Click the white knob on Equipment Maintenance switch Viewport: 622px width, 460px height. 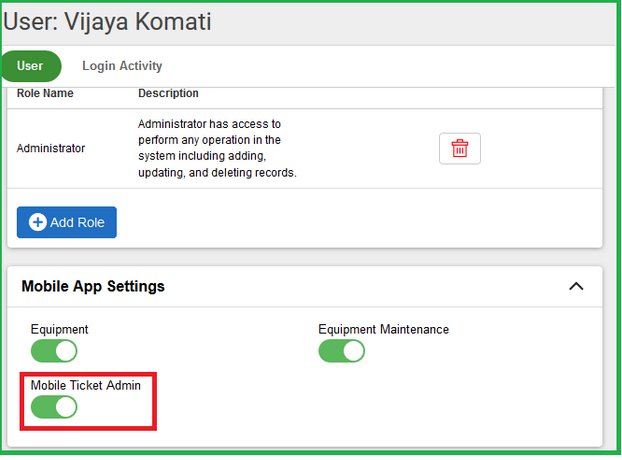(353, 351)
